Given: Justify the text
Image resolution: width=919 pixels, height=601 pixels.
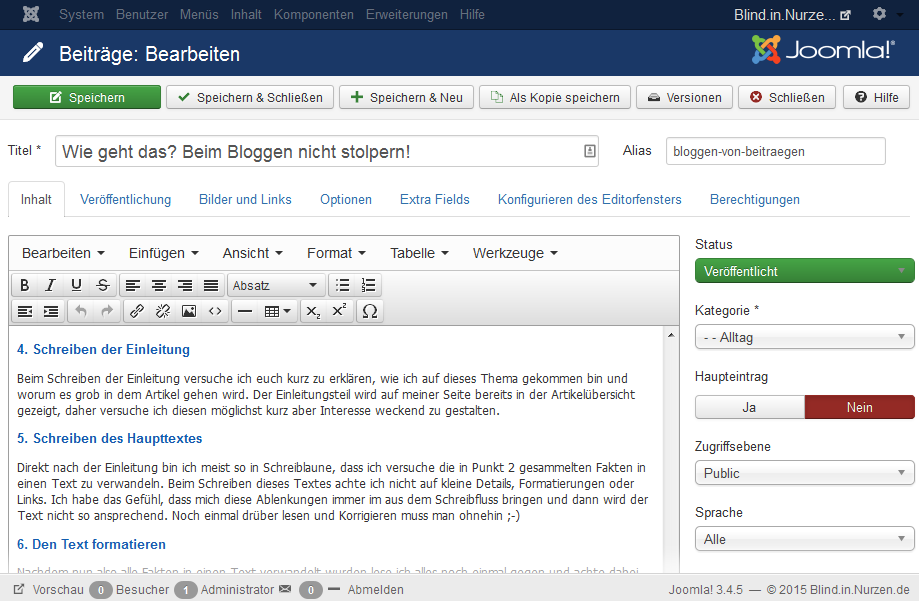Looking at the screenshot, I should [x=210, y=286].
